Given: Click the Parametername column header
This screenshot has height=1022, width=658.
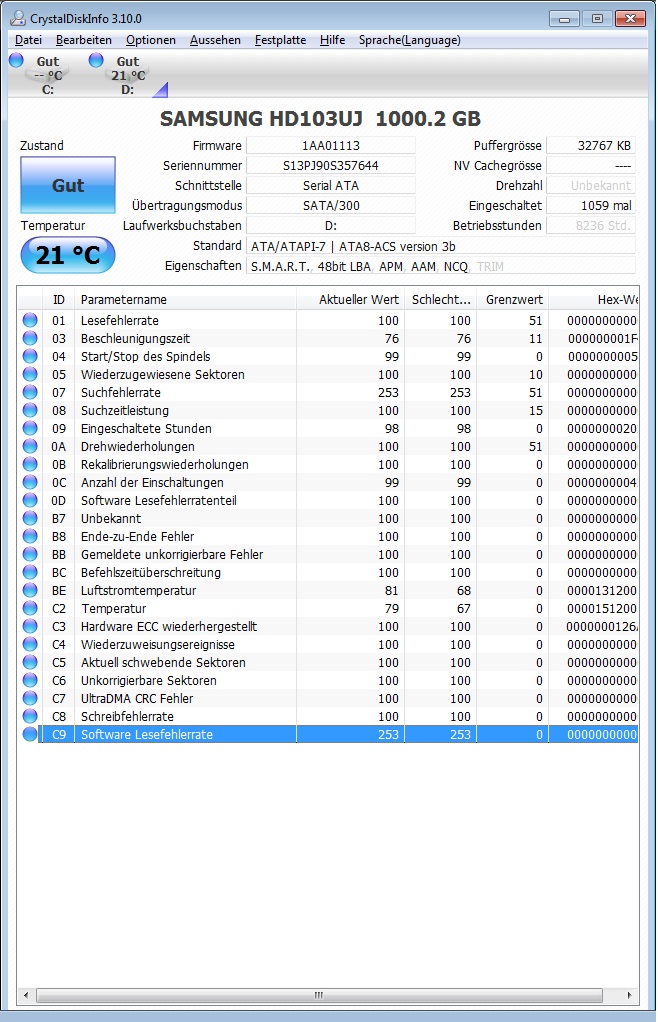Looking at the screenshot, I should pyautogui.click(x=185, y=300).
